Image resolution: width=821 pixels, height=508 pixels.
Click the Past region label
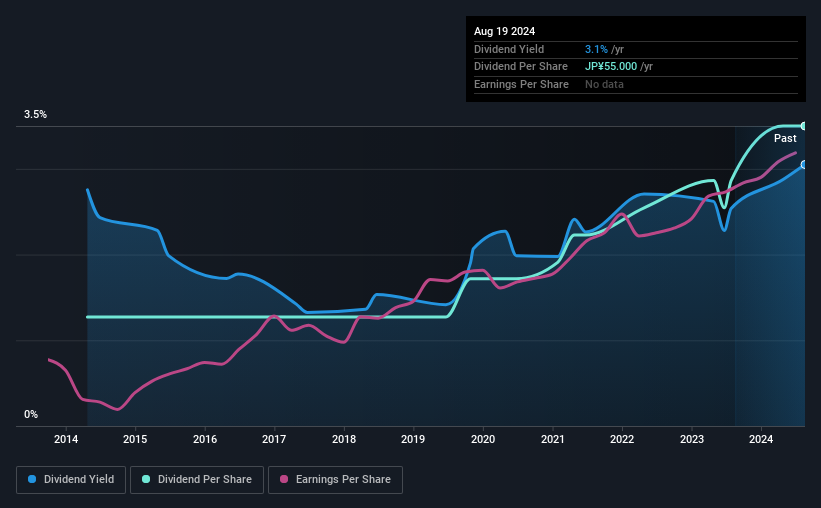tap(785, 138)
